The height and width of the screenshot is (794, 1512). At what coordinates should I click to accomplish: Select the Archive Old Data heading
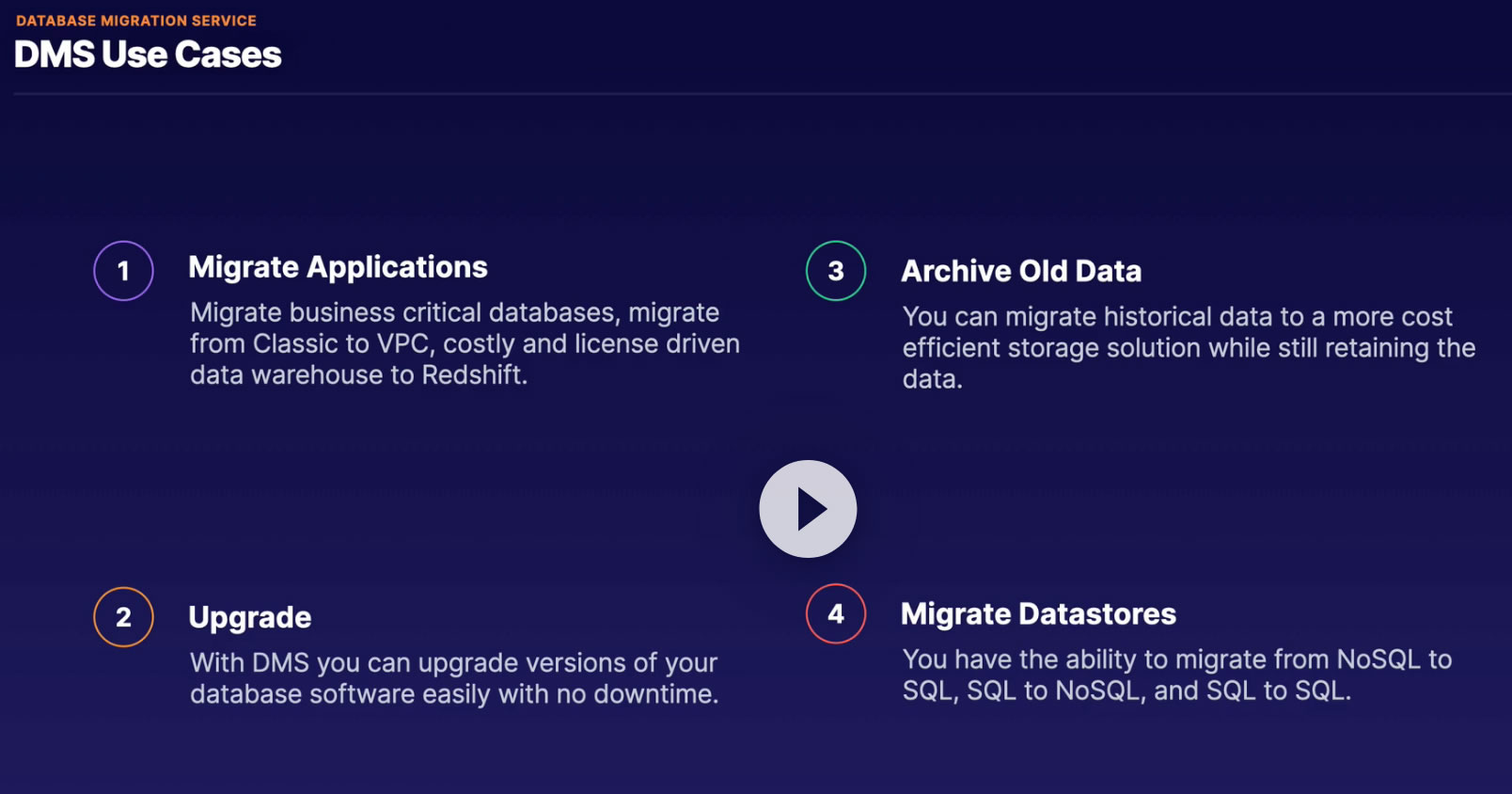coord(1021,271)
